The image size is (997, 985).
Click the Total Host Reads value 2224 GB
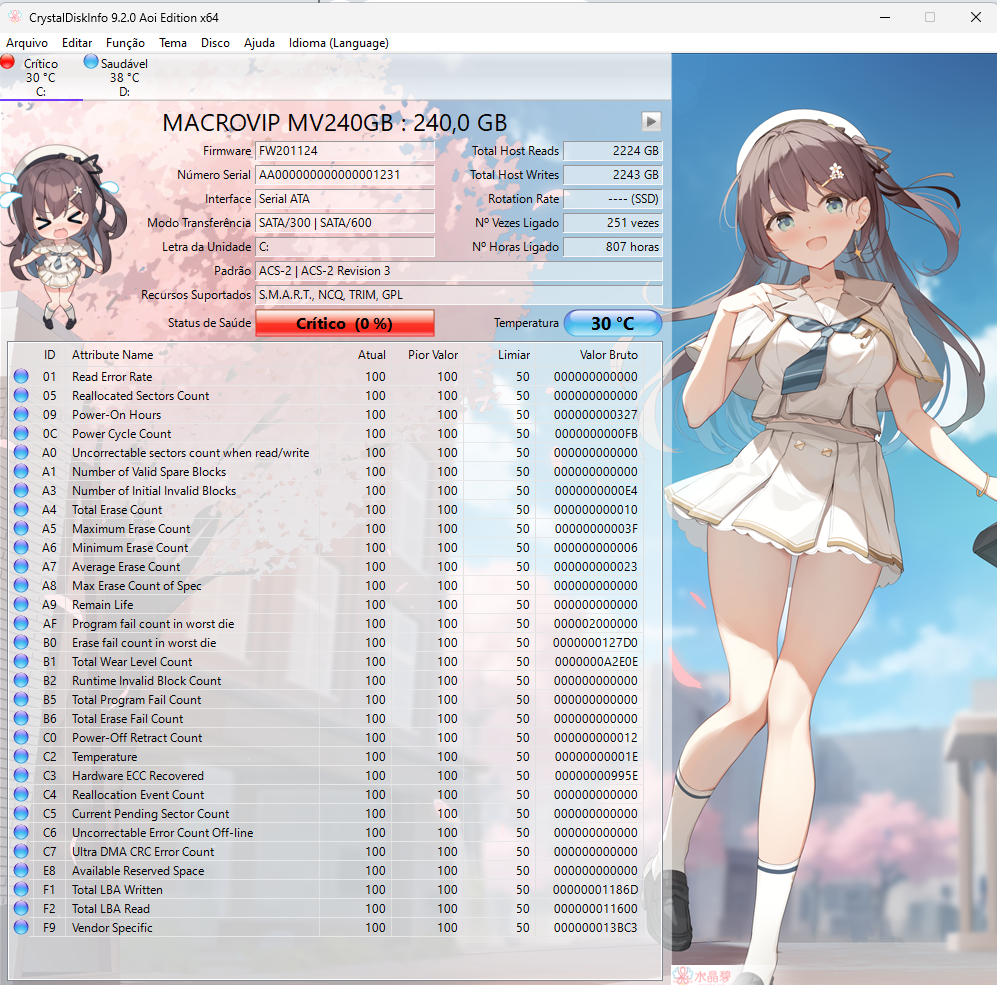pyautogui.click(x=613, y=151)
